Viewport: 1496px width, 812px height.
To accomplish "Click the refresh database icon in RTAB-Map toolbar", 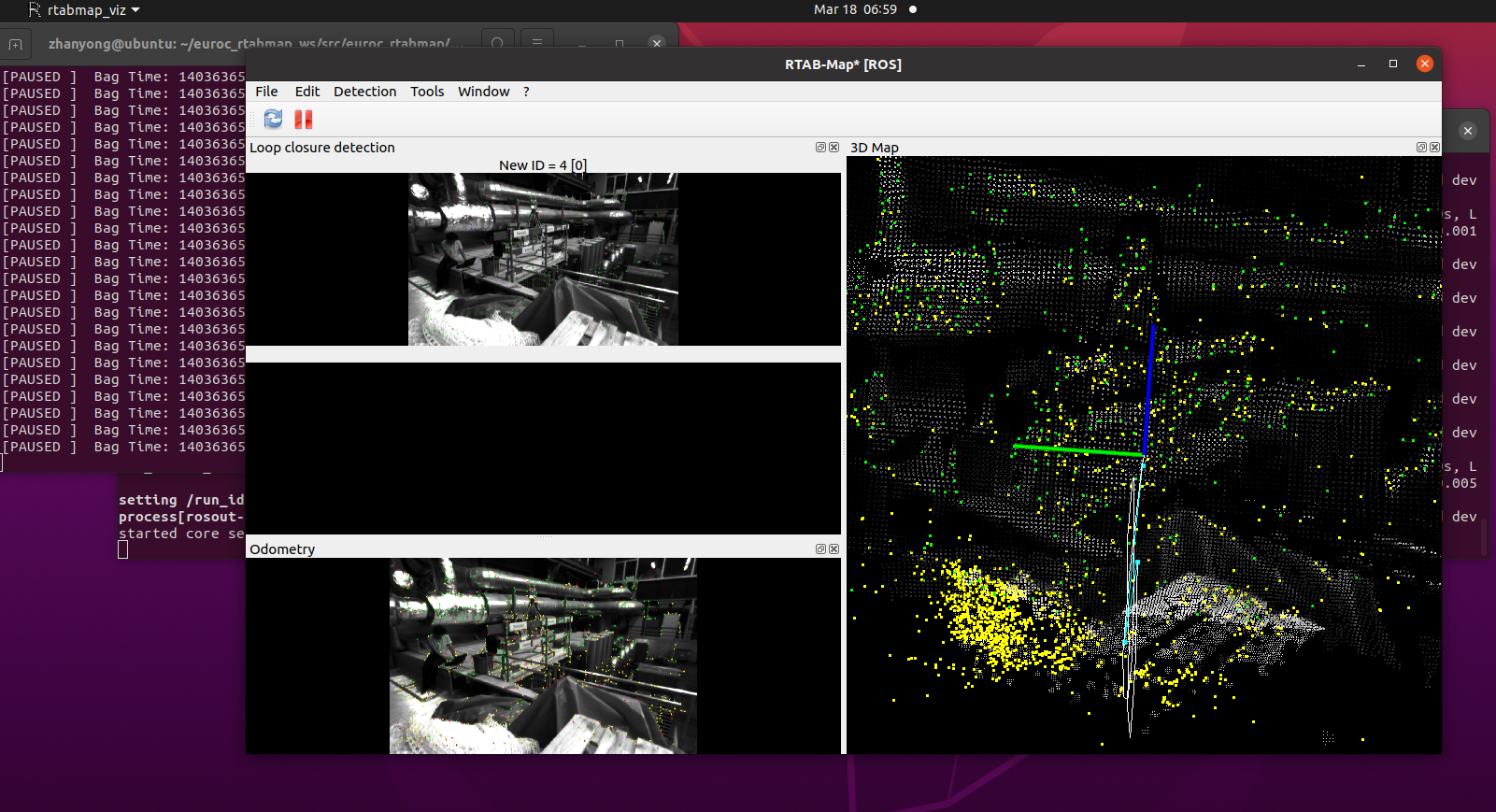I will click(273, 119).
